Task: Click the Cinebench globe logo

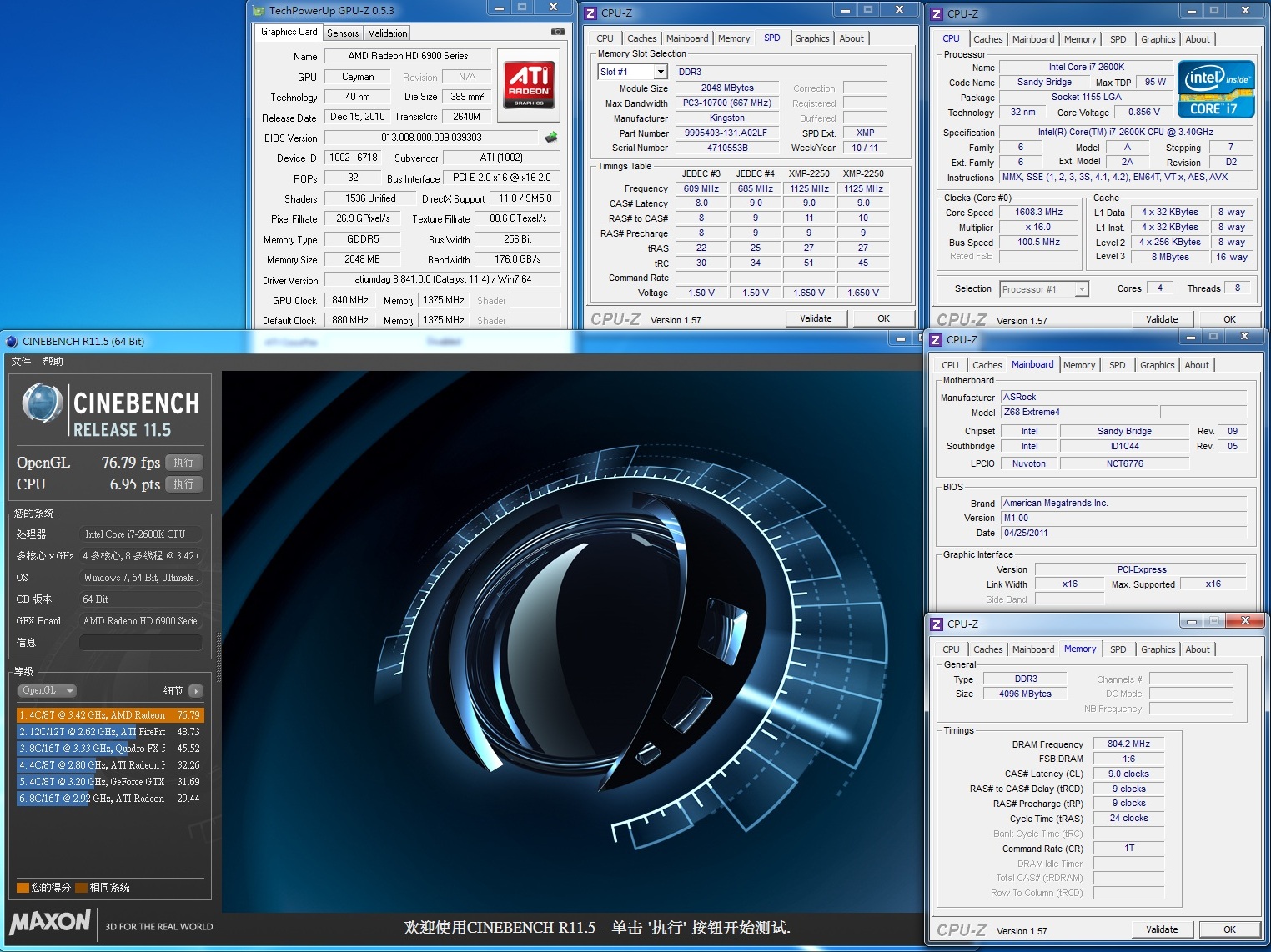Action: click(x=43, y=403)
